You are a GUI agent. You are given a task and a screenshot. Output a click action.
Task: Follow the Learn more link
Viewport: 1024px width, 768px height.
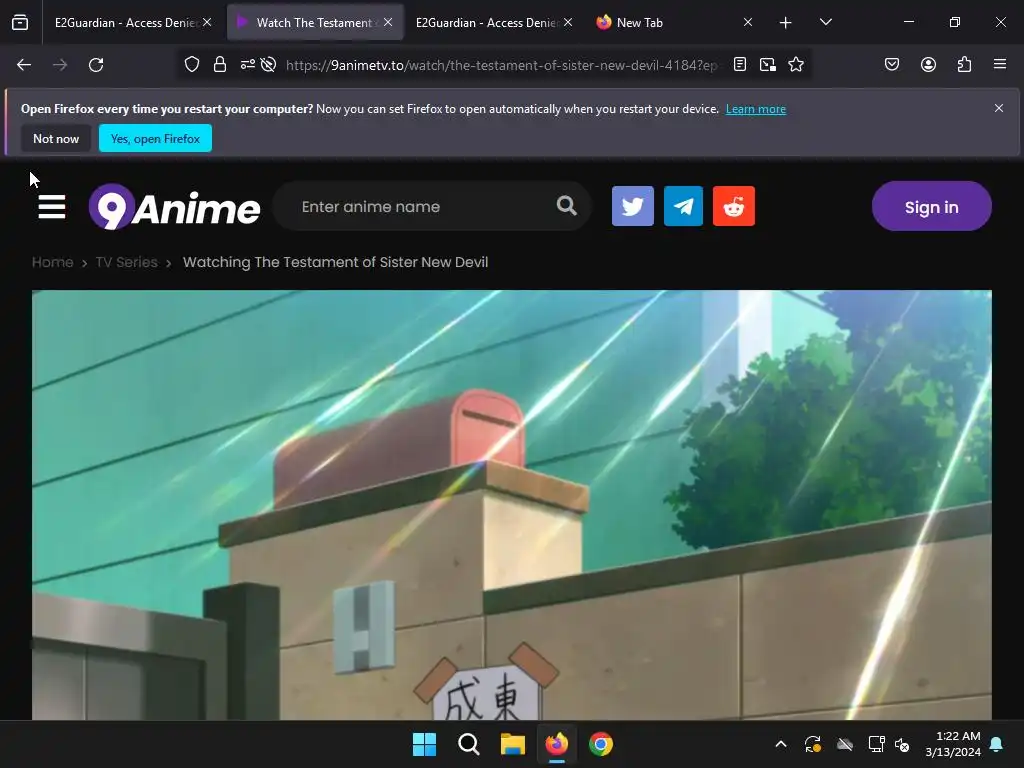click(756, 109)
